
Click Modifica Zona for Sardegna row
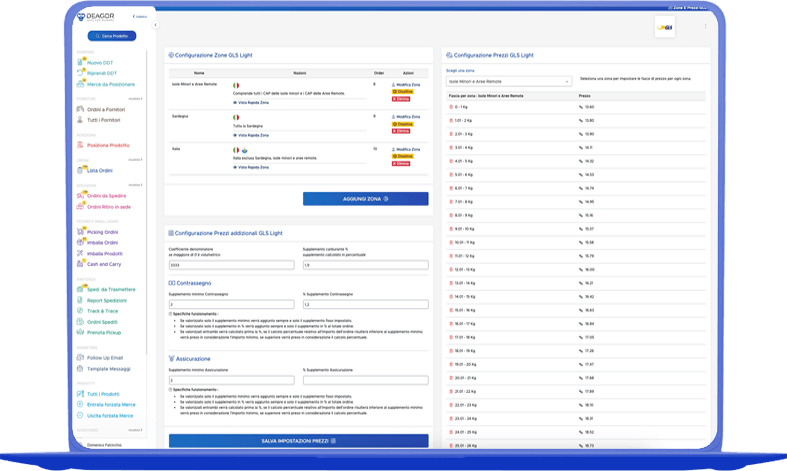click(406, 116)
